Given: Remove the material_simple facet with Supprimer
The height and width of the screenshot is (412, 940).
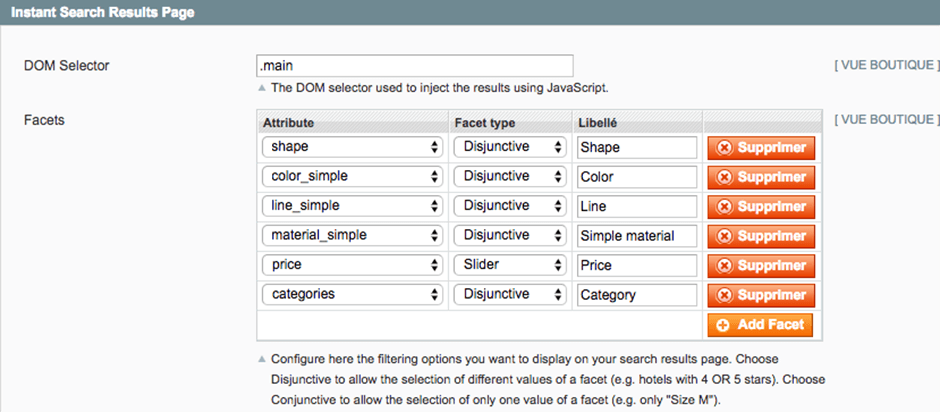Looking at the screenshot, I should 761,236.
